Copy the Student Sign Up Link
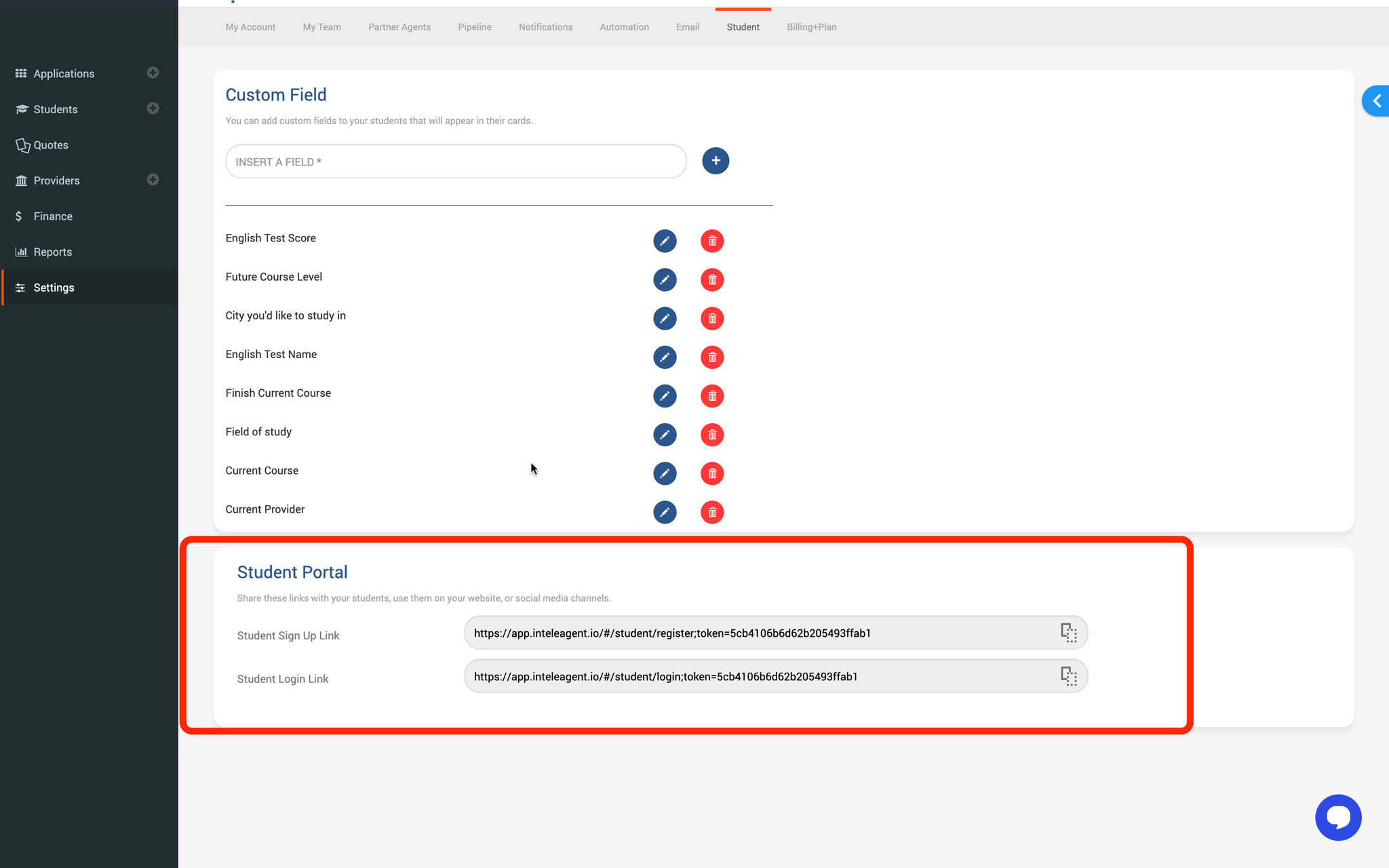The image size is (1389, 868). click(1069, 633)
